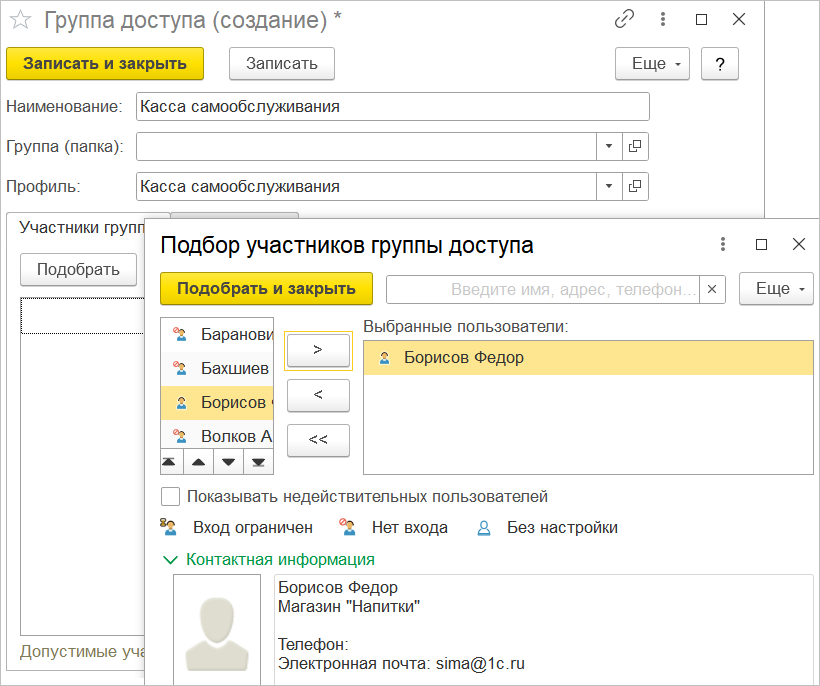
Task: Collapse the Контактная информация section
Action: [x=168, y=560]
